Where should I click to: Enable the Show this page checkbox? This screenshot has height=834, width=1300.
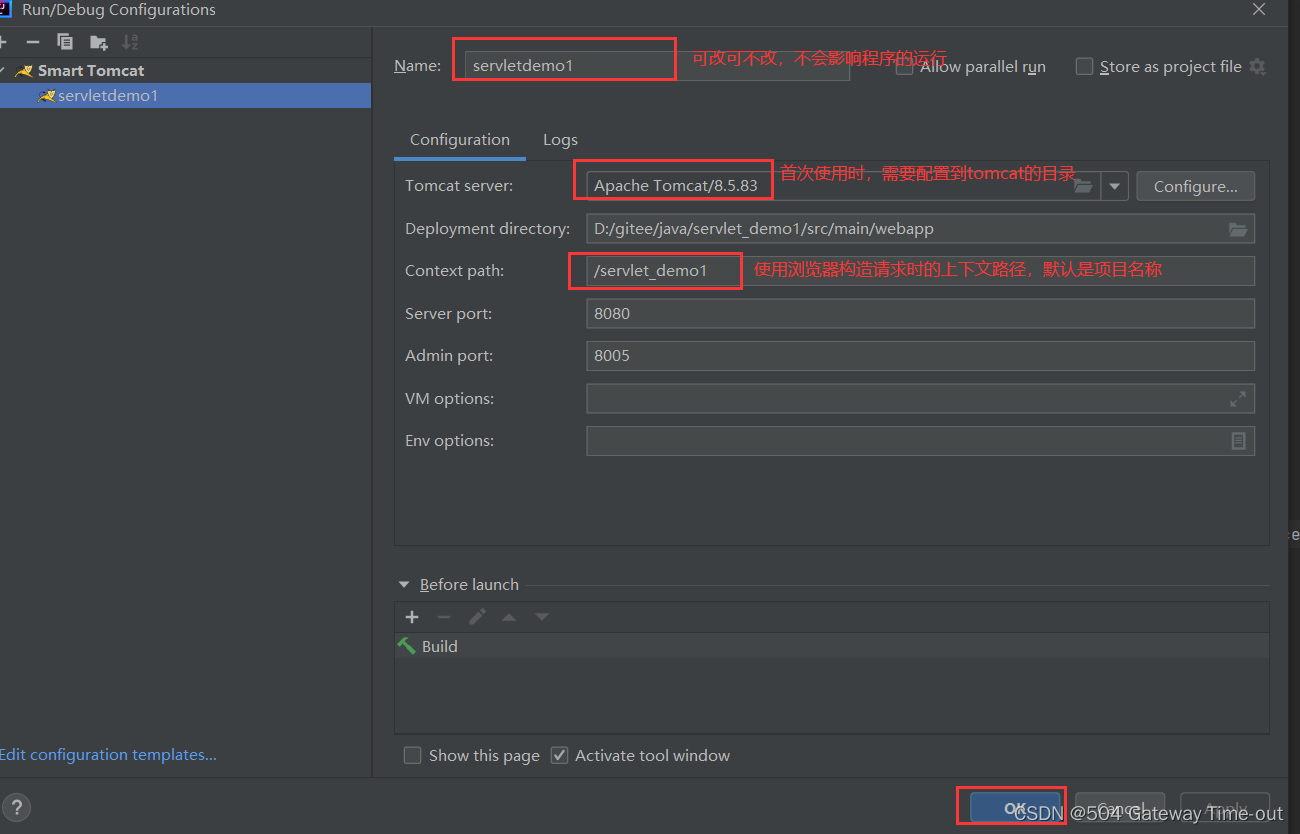tap(412, 756)
